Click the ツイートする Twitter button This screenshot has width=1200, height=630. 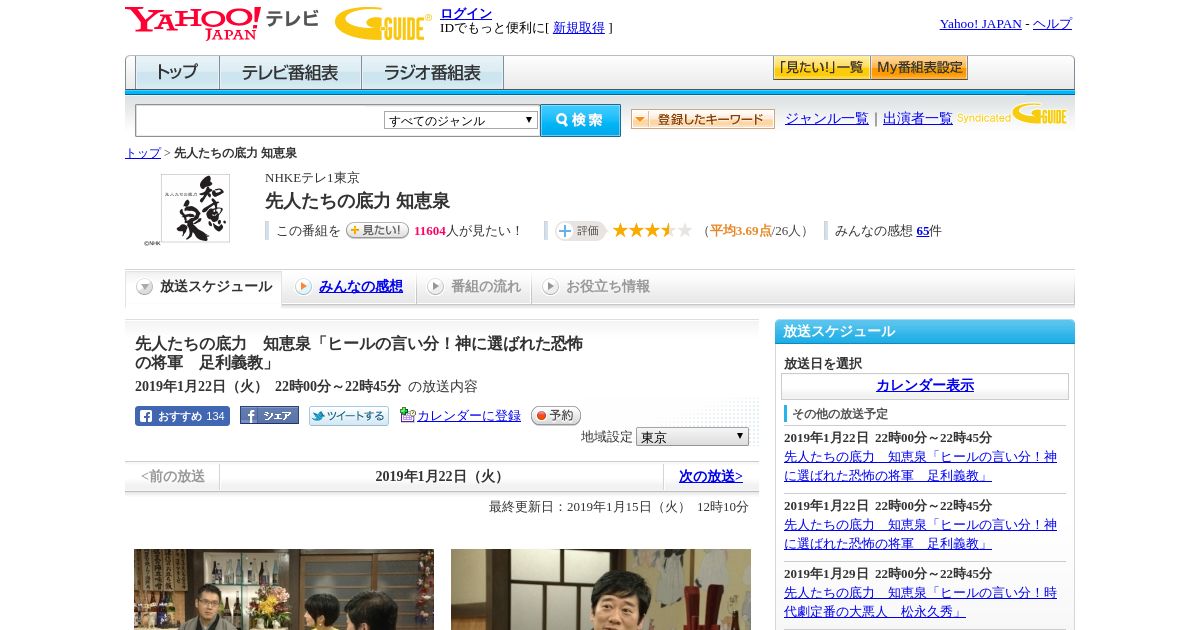[349, 416]
